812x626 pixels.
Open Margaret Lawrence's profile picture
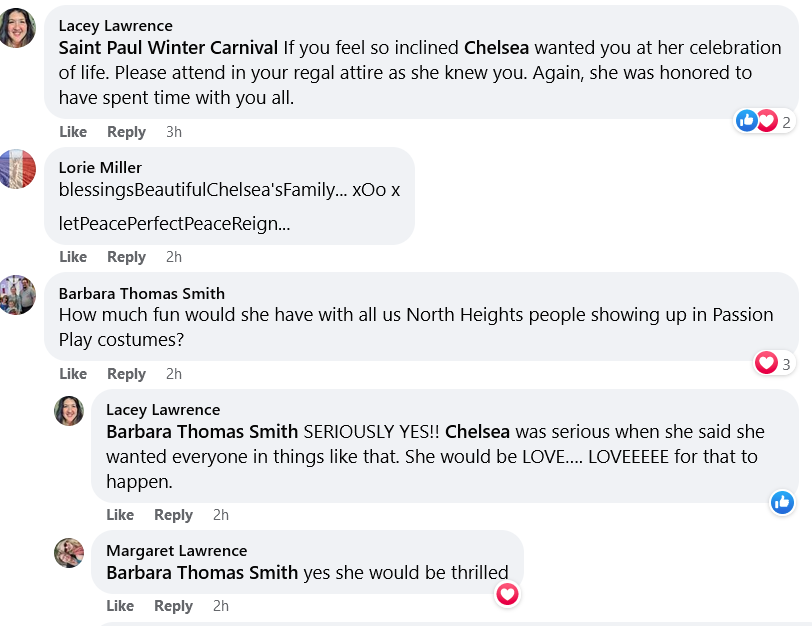click(69, 552)
